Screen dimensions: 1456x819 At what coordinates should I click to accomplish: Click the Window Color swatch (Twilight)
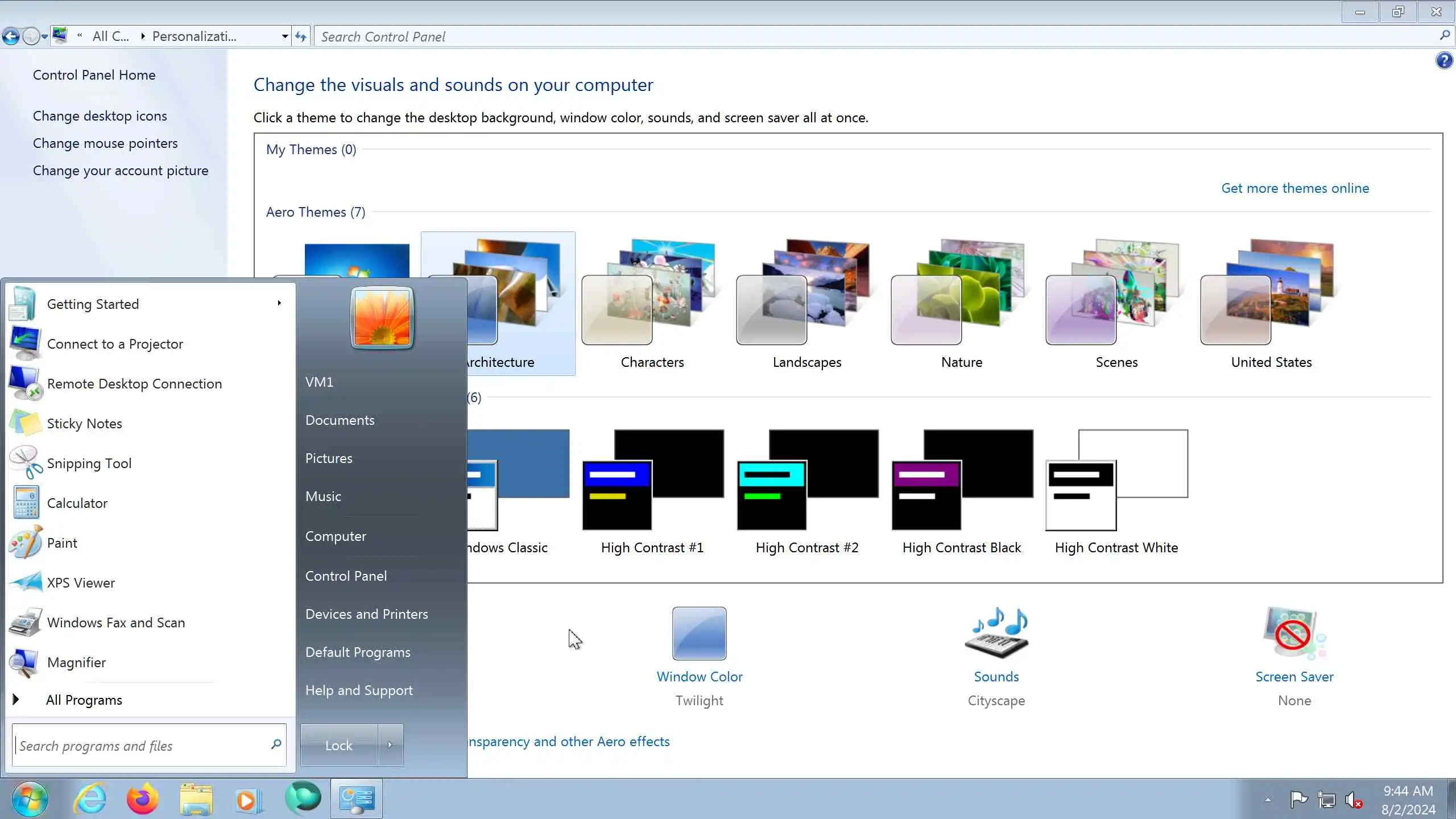pos(699,634)
